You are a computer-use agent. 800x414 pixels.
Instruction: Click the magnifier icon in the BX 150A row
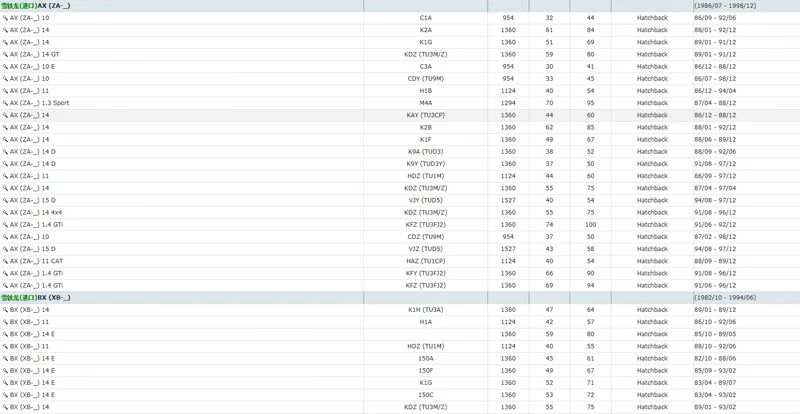coord(5,358)
